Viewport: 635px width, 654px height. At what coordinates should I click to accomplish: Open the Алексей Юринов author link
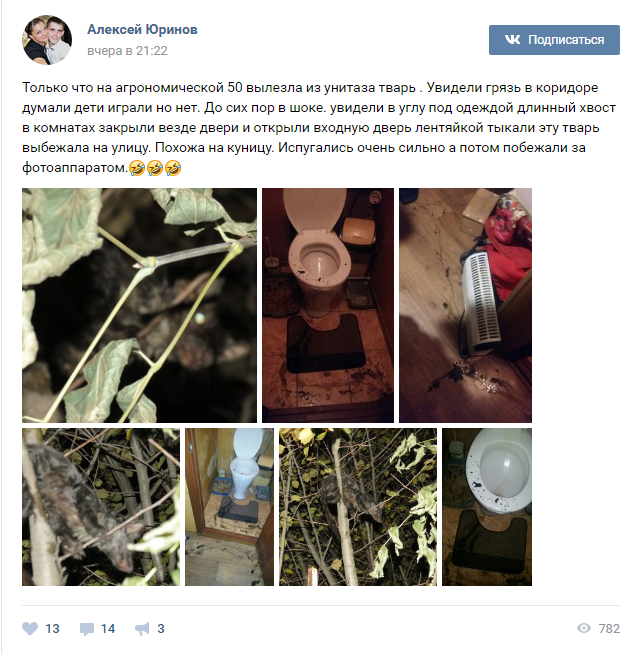142,29
